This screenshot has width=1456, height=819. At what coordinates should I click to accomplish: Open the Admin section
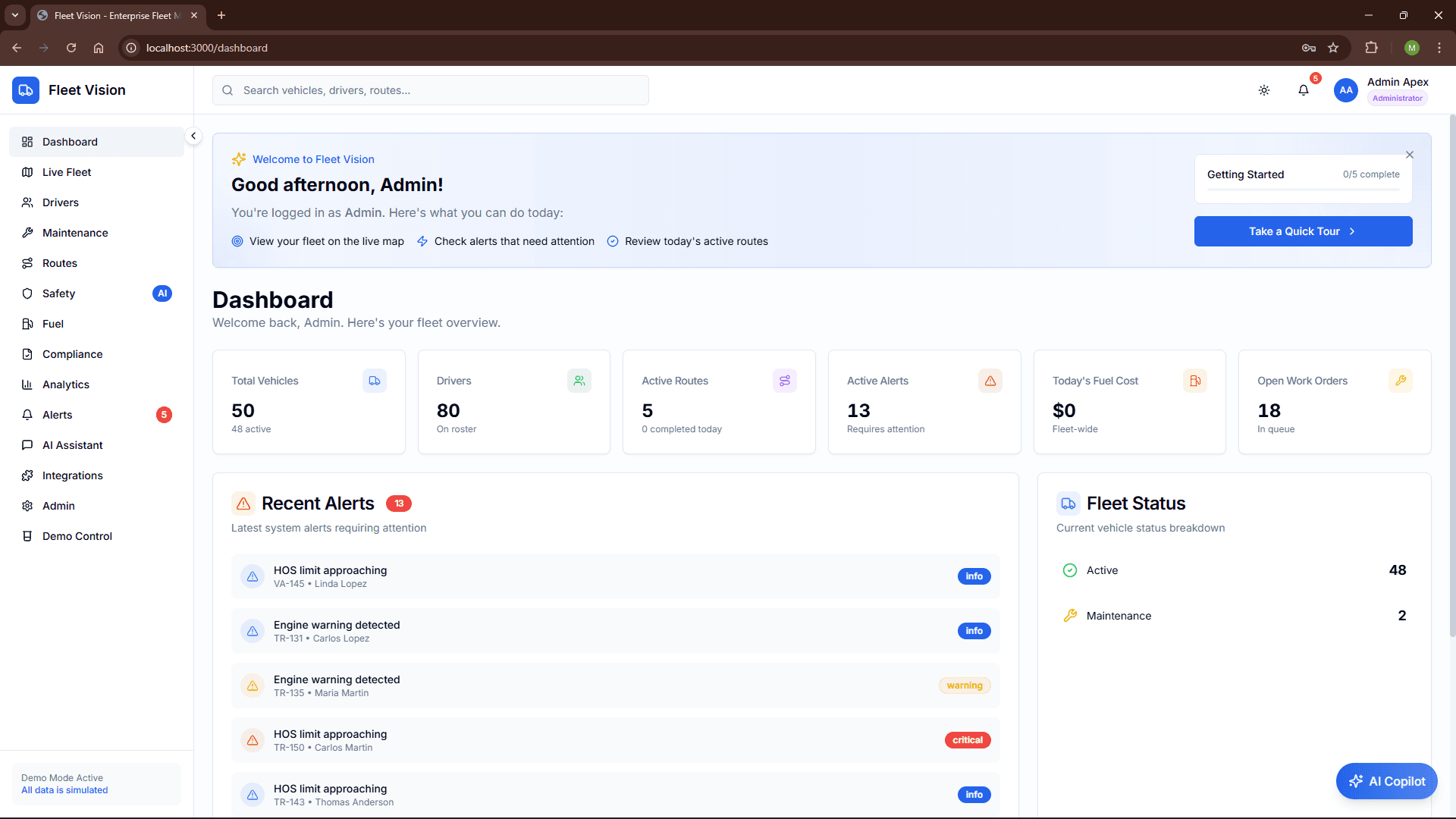(58, 506)
